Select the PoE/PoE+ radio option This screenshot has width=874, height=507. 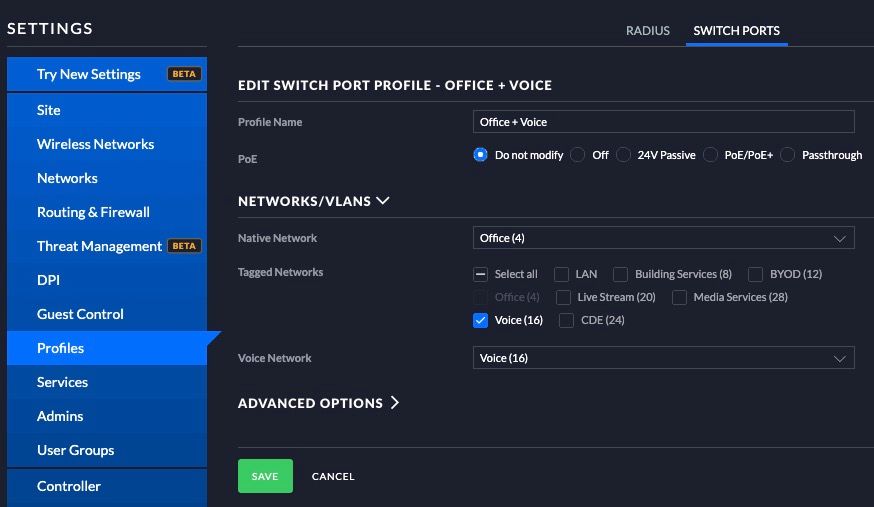(710, 154)
